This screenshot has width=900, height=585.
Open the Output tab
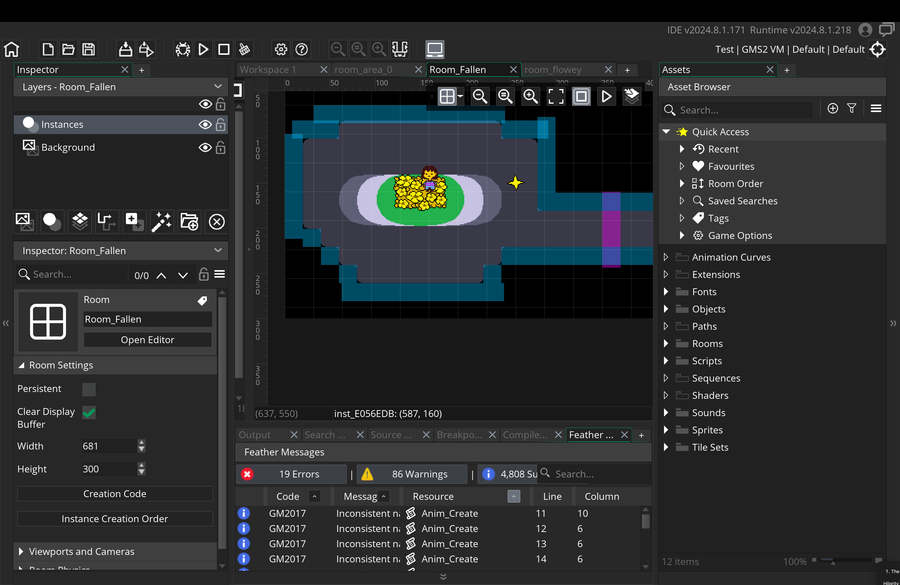tap(254, 435)
